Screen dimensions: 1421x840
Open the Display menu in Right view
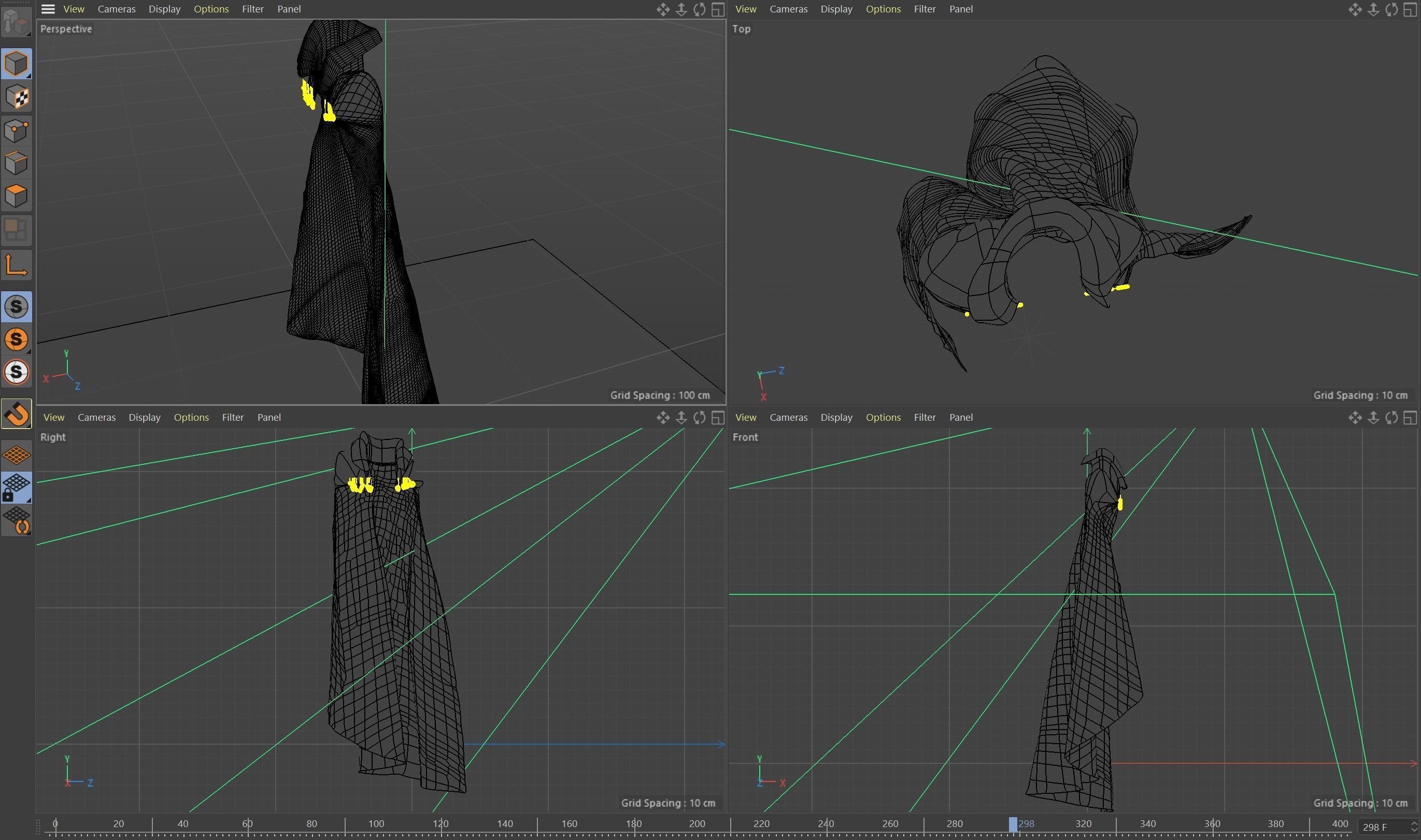[144, 417]
